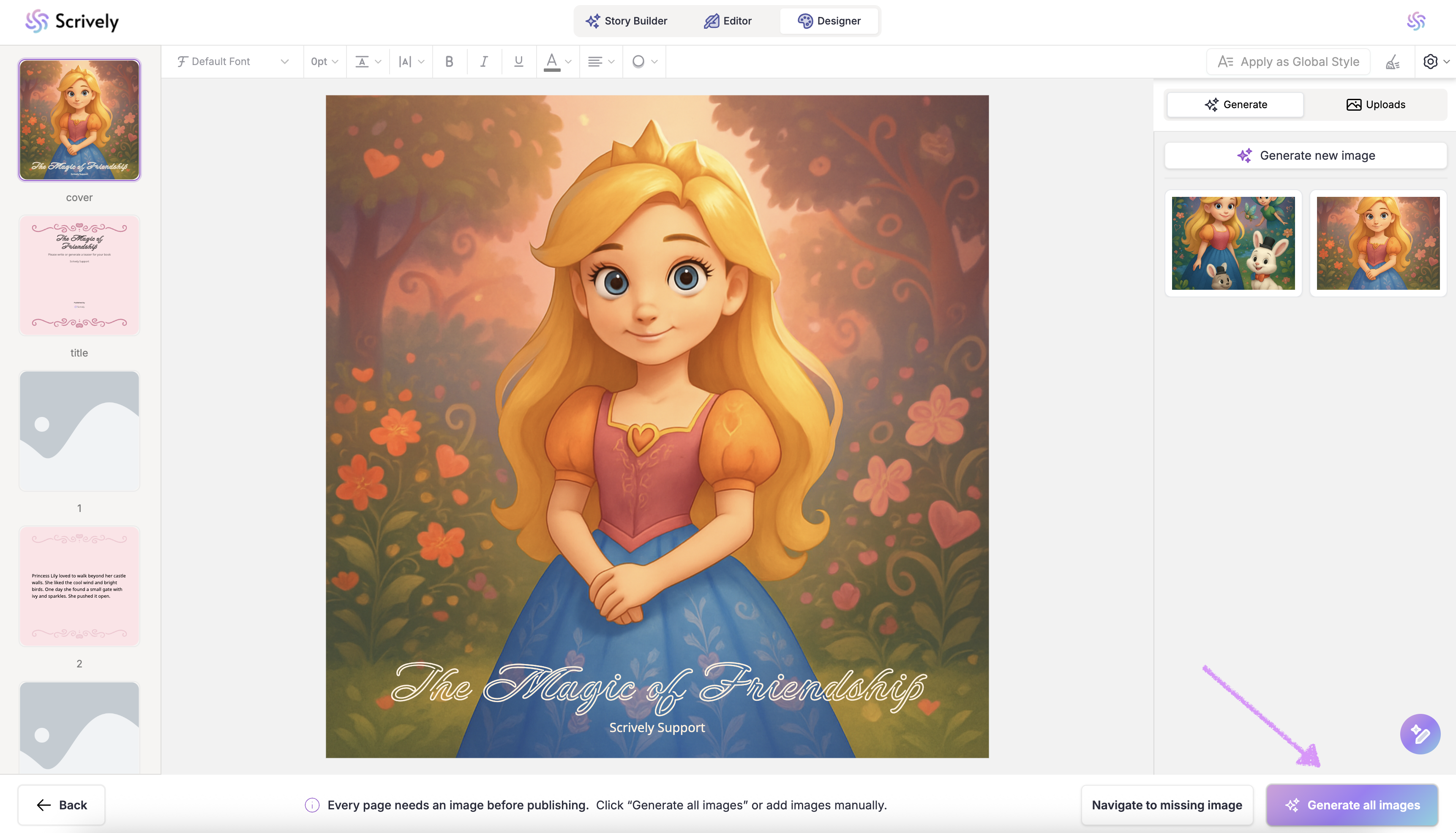Switch to the Story Builder tab

(x=626, y=21)
